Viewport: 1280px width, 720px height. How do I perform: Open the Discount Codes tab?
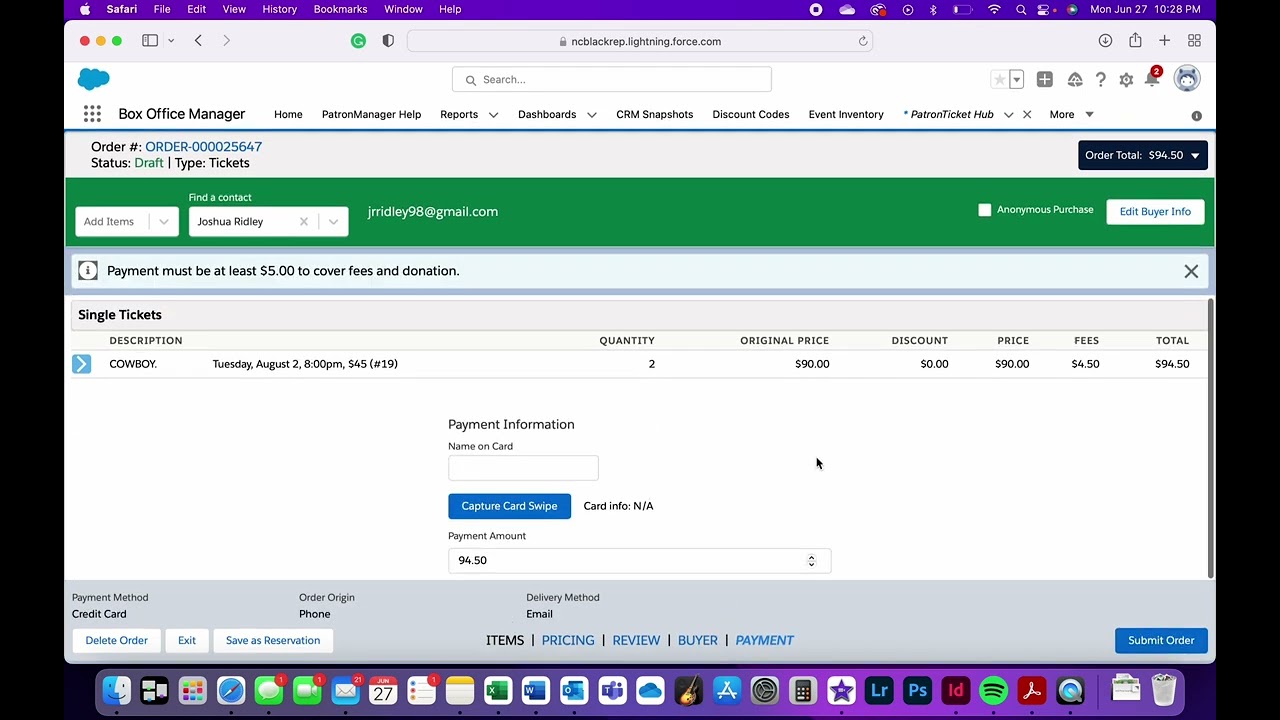750,114
